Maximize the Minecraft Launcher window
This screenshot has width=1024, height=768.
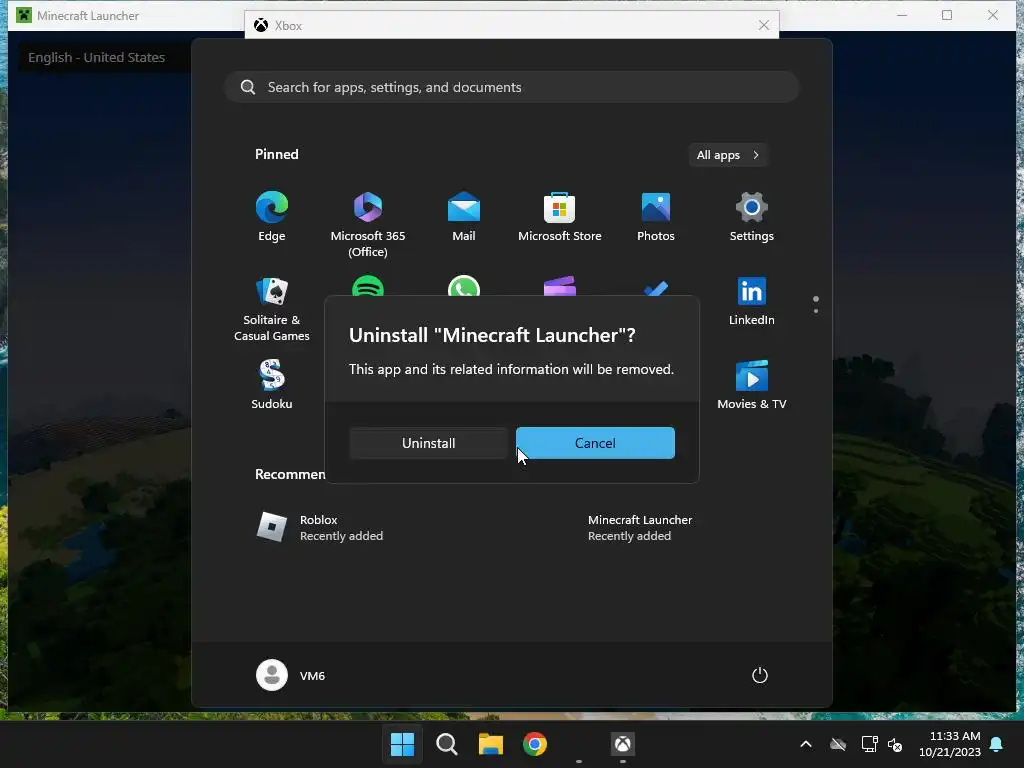tap(947, 15)
